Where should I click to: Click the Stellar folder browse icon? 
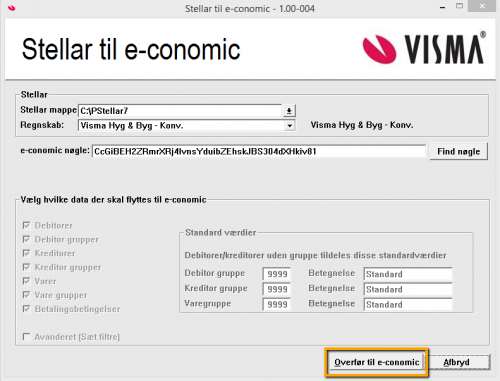click(289, 111)
